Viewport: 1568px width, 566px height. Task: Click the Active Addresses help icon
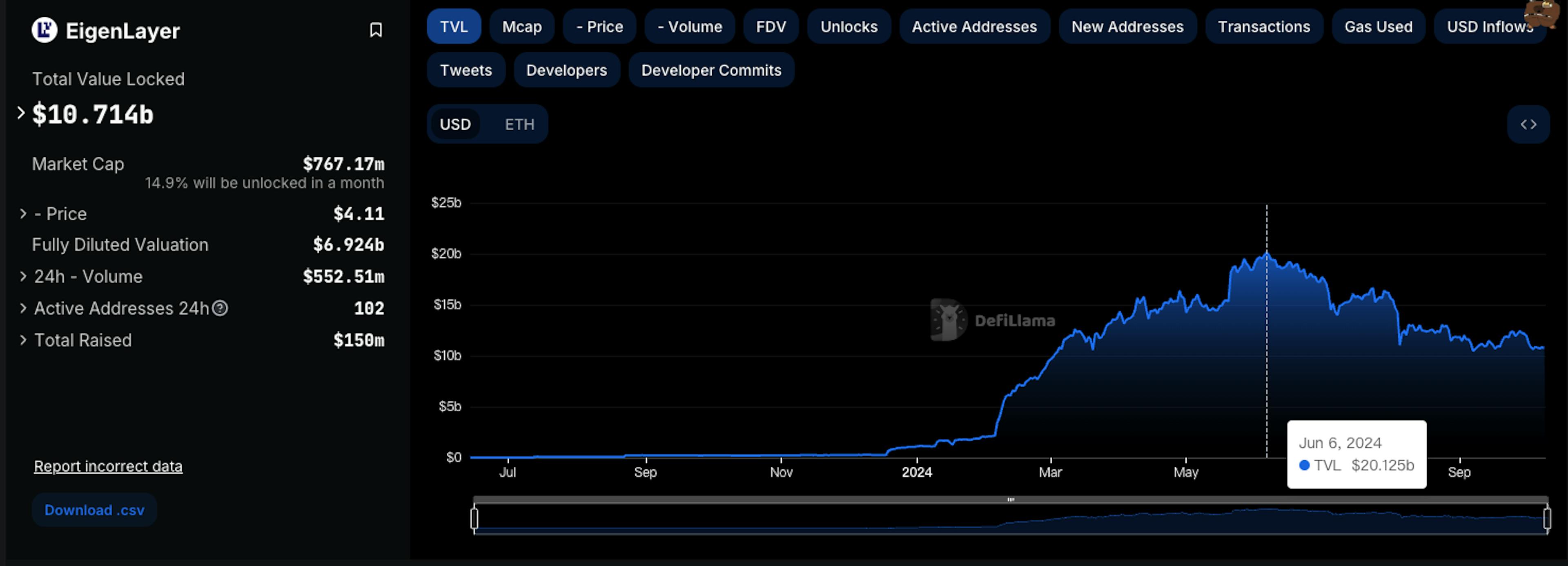pyautogui.click(x=220, y=309)
